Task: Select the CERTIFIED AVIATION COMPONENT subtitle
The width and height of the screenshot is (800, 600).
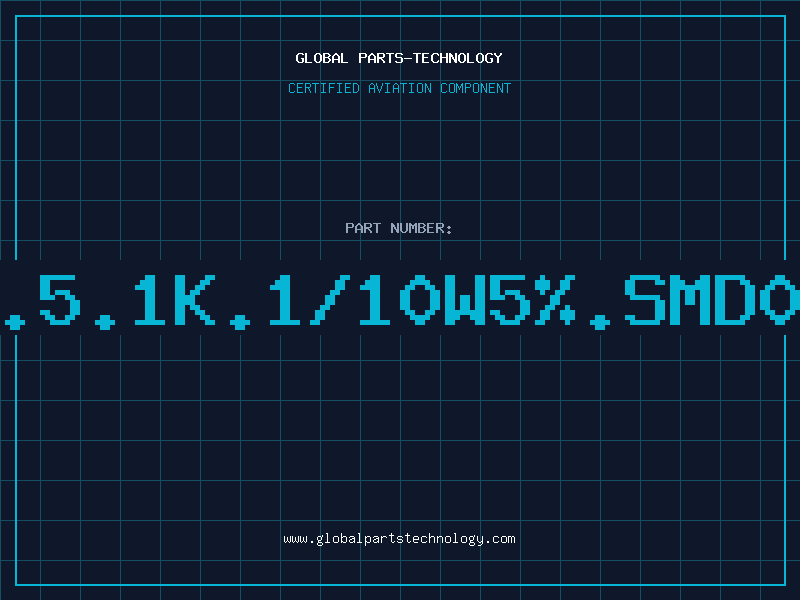Action: tap(399, 88)
